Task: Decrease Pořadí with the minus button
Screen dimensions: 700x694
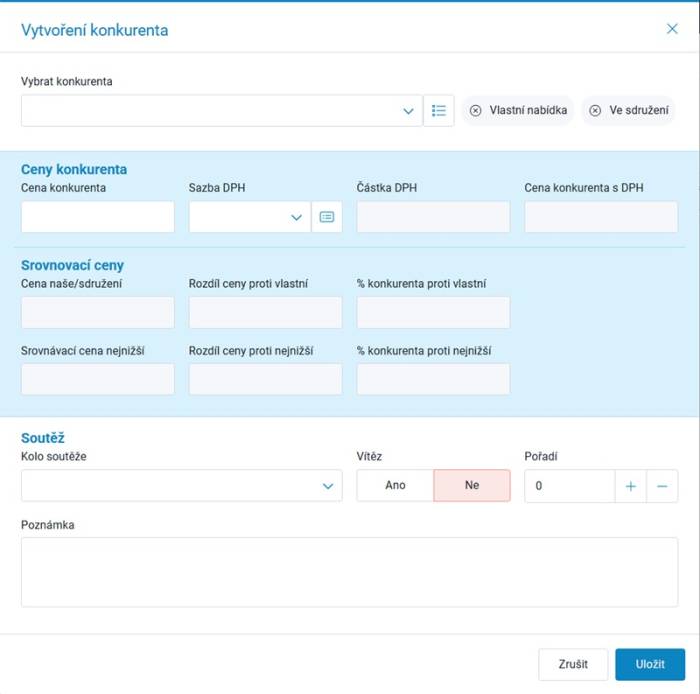Action: tap(662, 486)
